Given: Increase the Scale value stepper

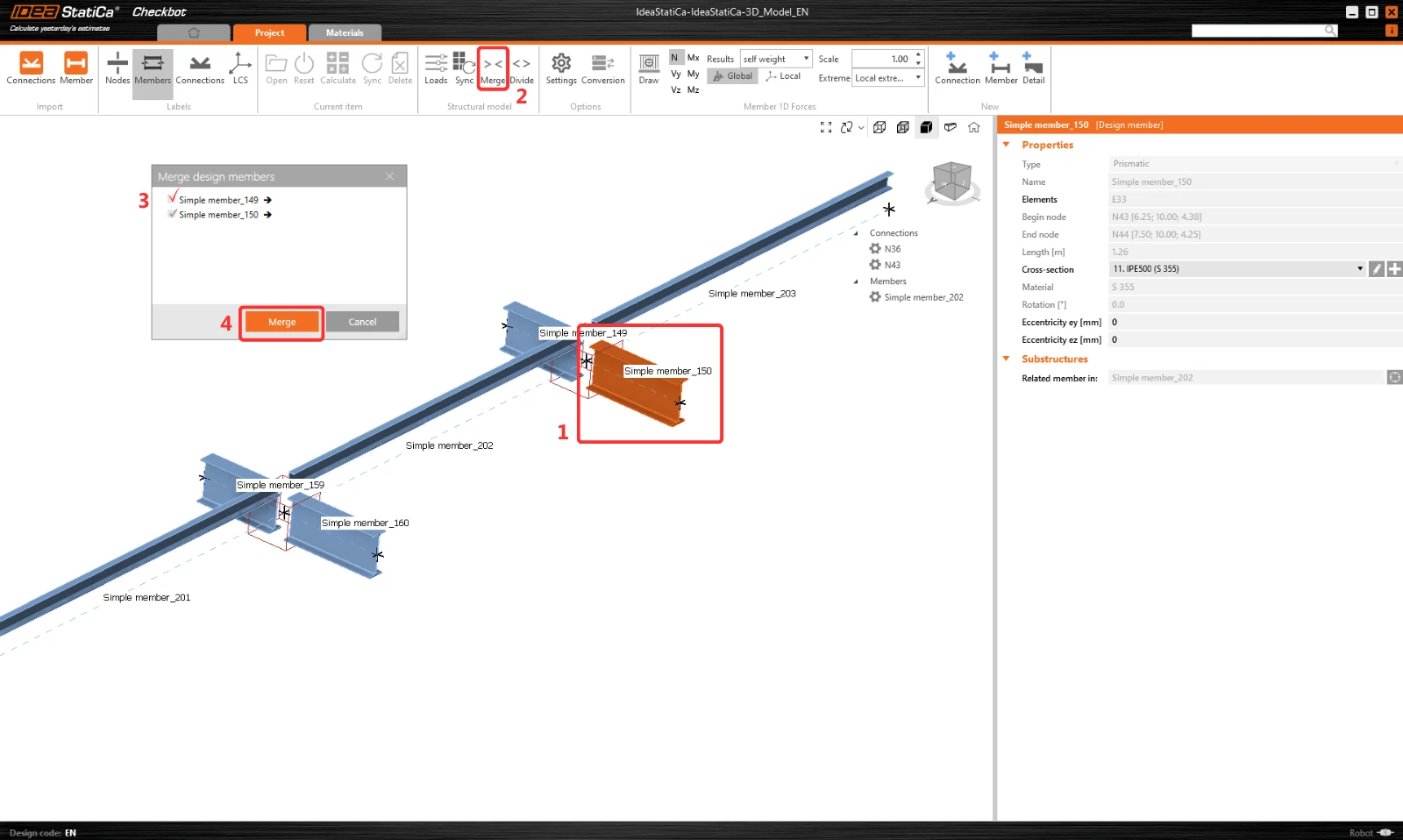Looking at the screenshot, I should click(918, 54).
